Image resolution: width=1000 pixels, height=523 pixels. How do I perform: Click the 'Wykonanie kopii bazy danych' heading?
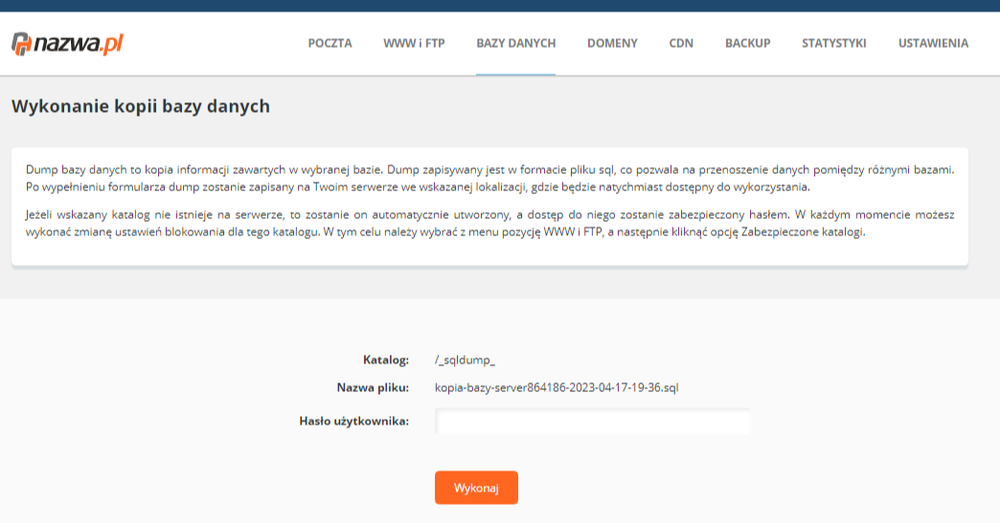(x=141, y=106)
